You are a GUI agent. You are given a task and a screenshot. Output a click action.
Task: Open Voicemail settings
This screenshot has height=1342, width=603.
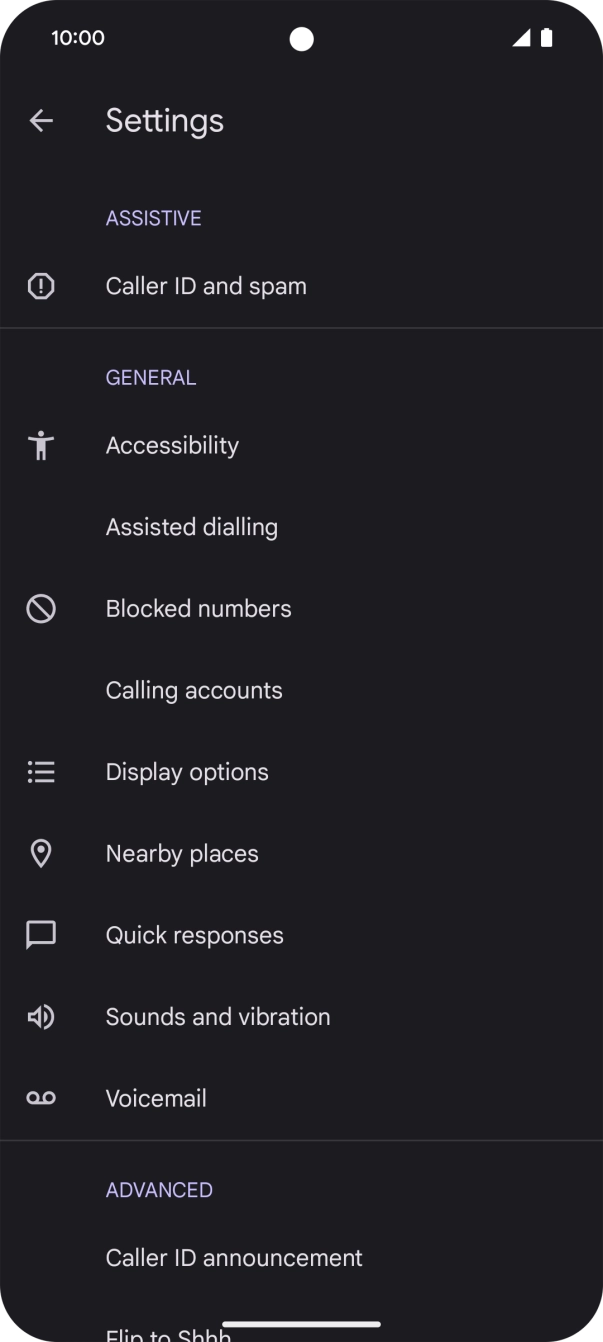(x=156, y=1098)
